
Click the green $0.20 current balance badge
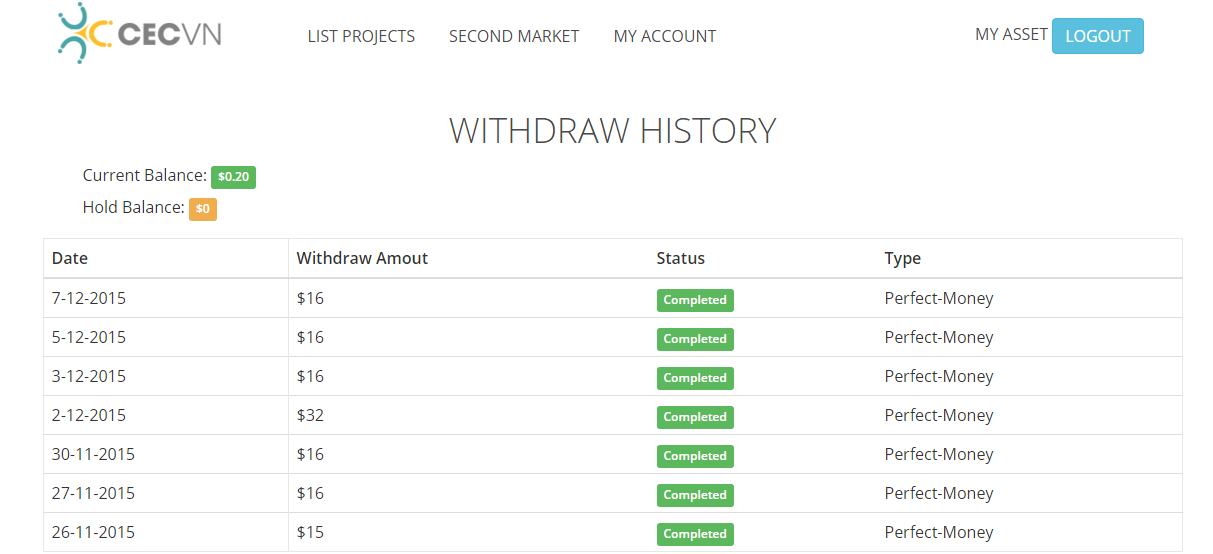point(233,177)
